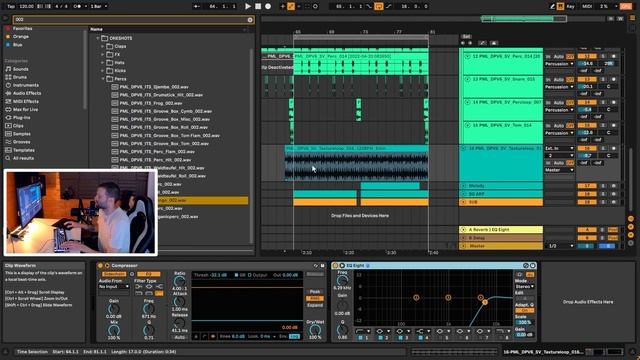
Task: Open the Drums browser category
Action: [x=20, y=77]
